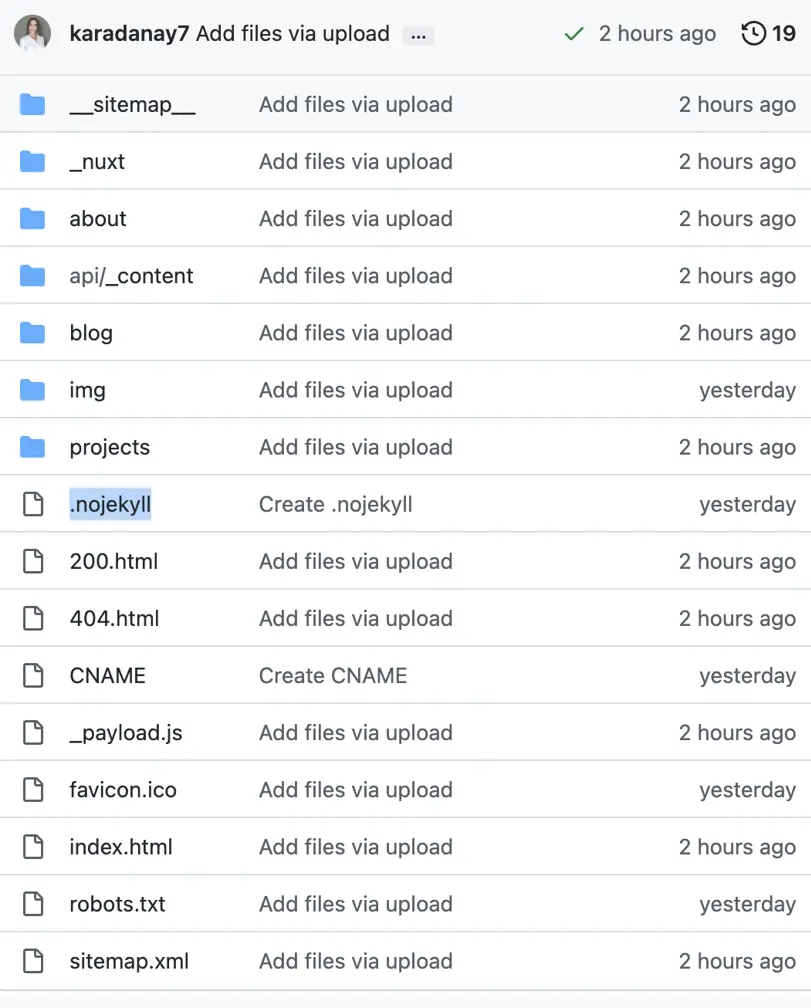Click the projects folder icon
The image size is (811, 1008).
(x=32, y=447)
